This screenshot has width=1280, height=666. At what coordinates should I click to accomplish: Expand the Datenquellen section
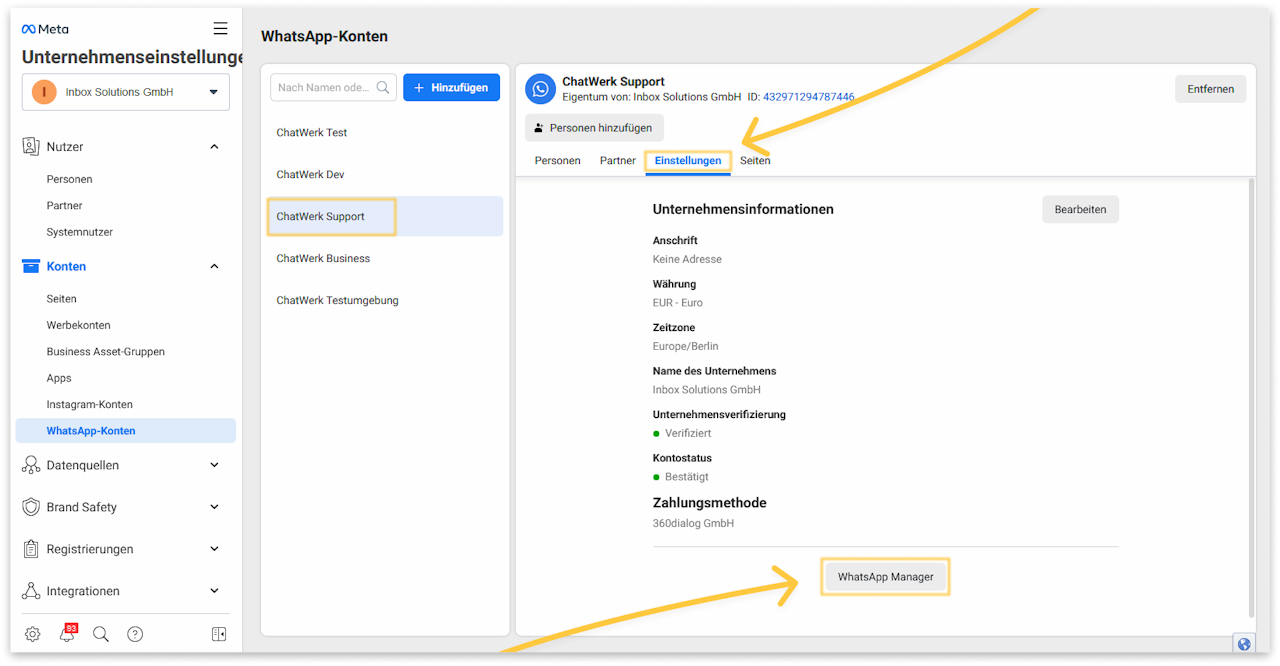click(x=214, y=465)
